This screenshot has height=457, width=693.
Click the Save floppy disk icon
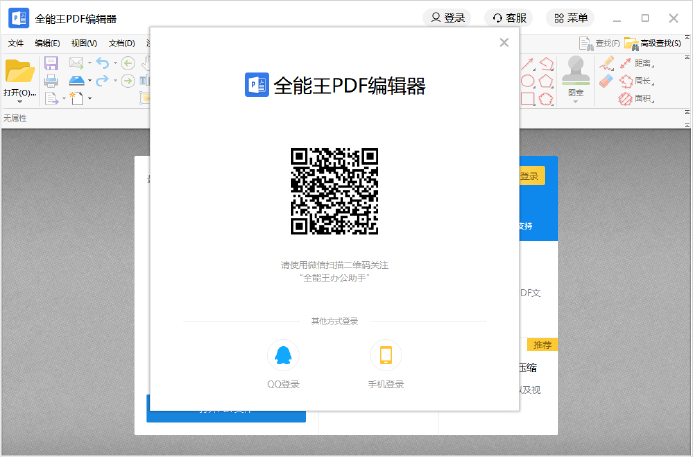pyautogui.click(x=50, y=63)
